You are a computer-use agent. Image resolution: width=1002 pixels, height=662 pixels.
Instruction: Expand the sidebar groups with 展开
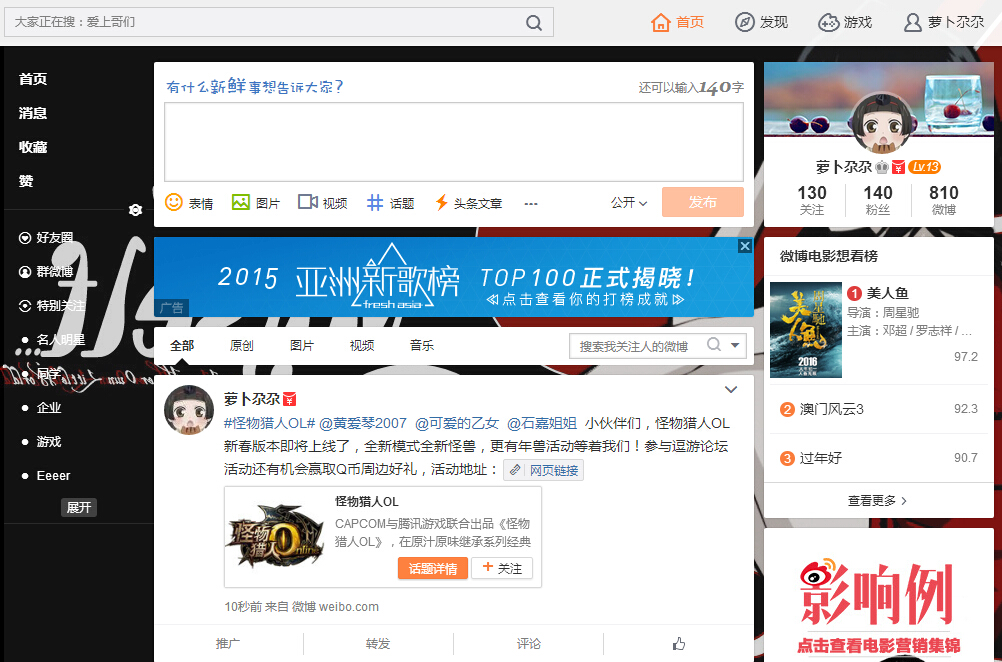point(79,507)
